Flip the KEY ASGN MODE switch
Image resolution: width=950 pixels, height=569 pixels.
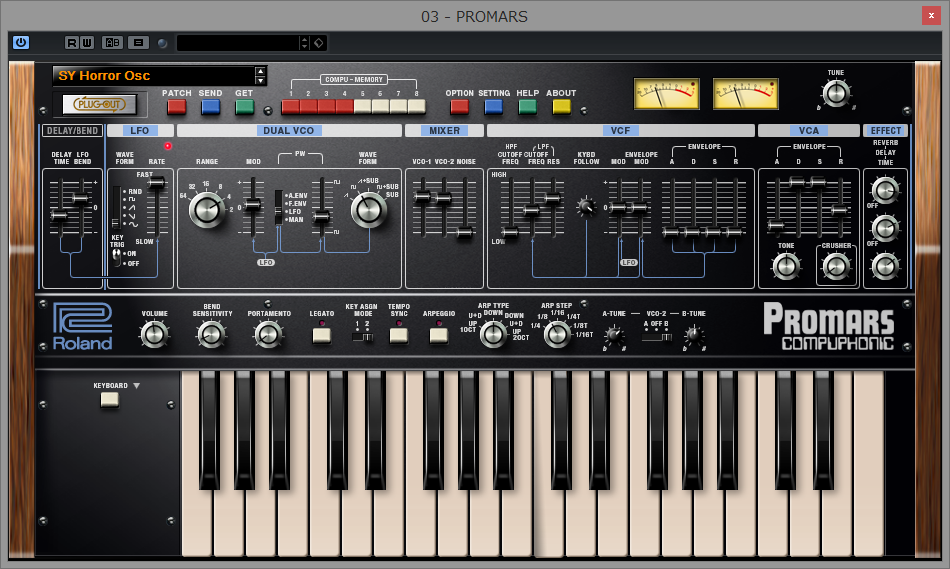tap(362, 337)
